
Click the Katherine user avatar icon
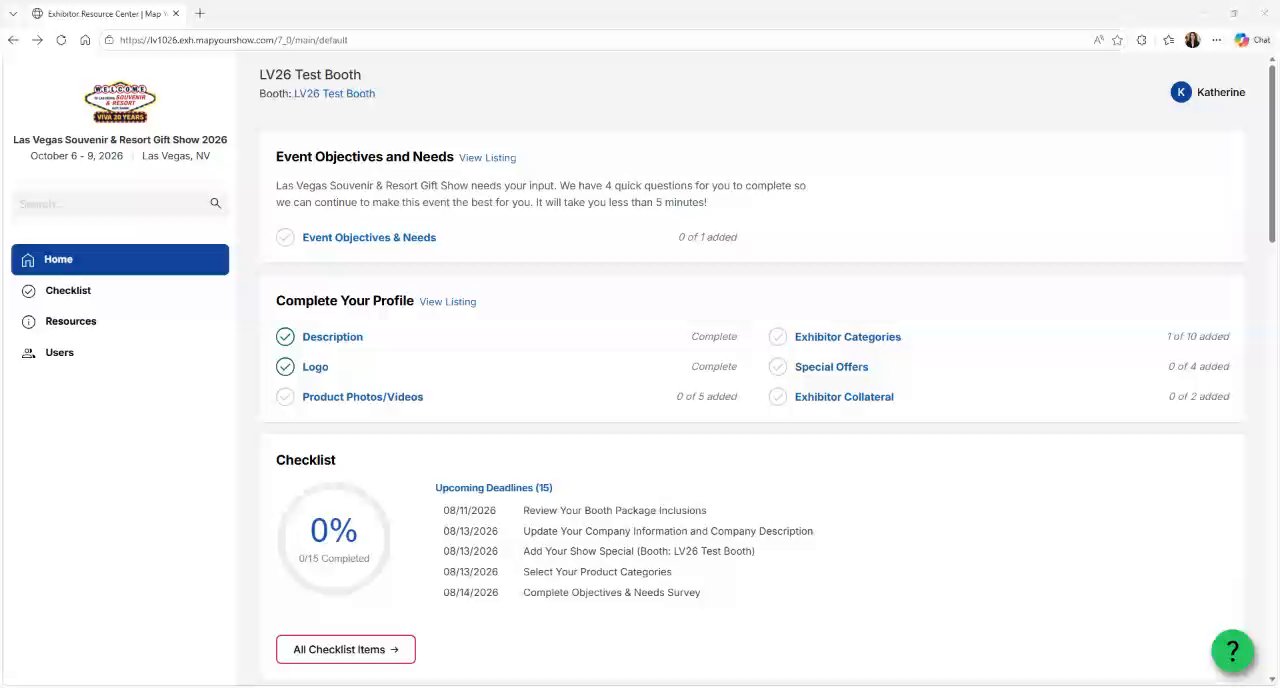click(x=1181, y=92)
